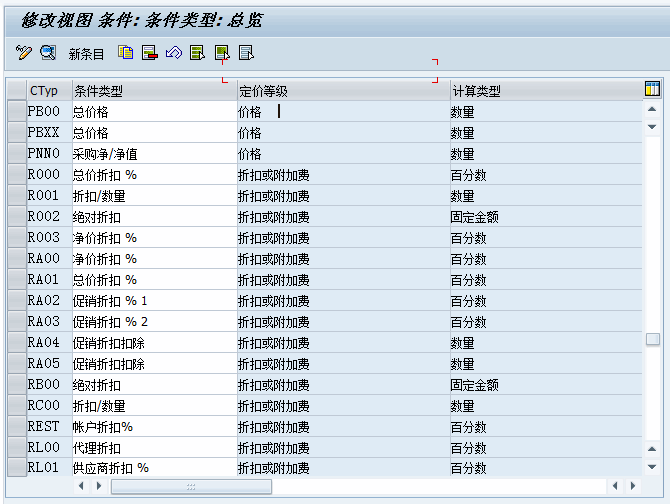Toggle display/change mode pencil icon

coord(24,53)
